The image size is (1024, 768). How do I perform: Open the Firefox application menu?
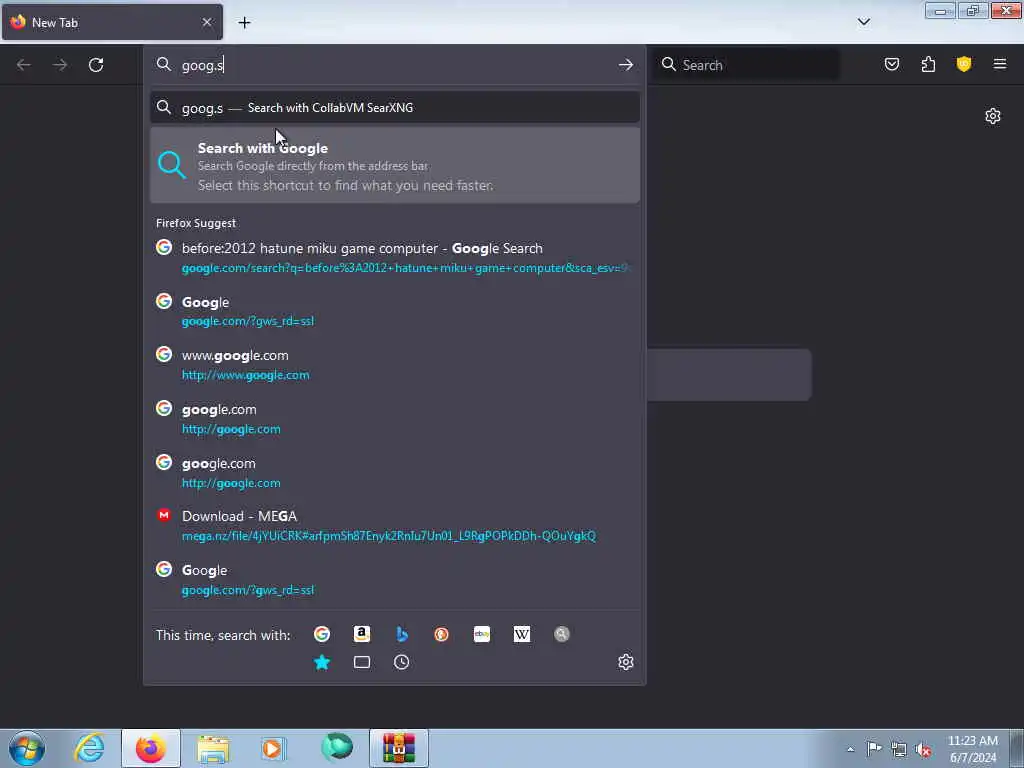(1000, 64)
